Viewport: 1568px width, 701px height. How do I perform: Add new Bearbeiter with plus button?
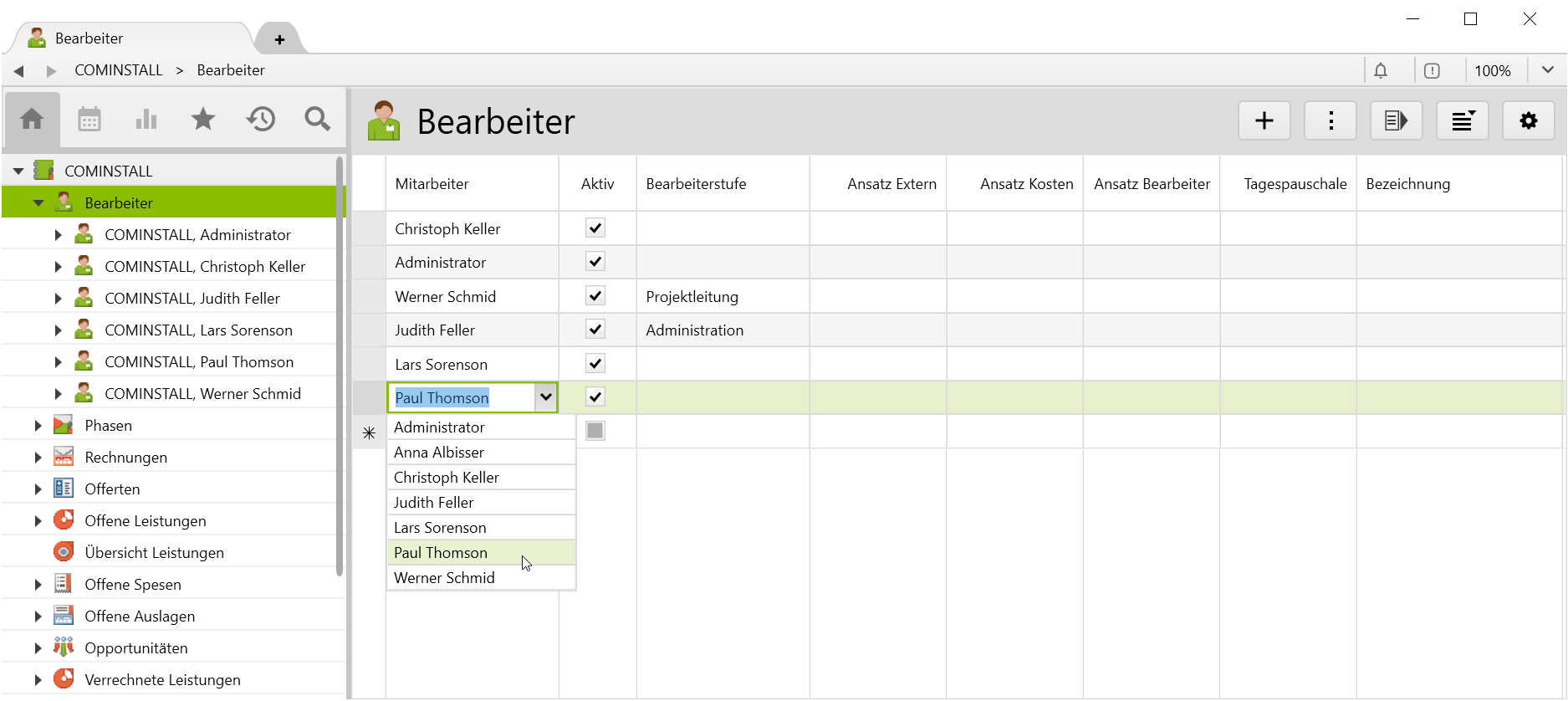tap(1264, 121)
